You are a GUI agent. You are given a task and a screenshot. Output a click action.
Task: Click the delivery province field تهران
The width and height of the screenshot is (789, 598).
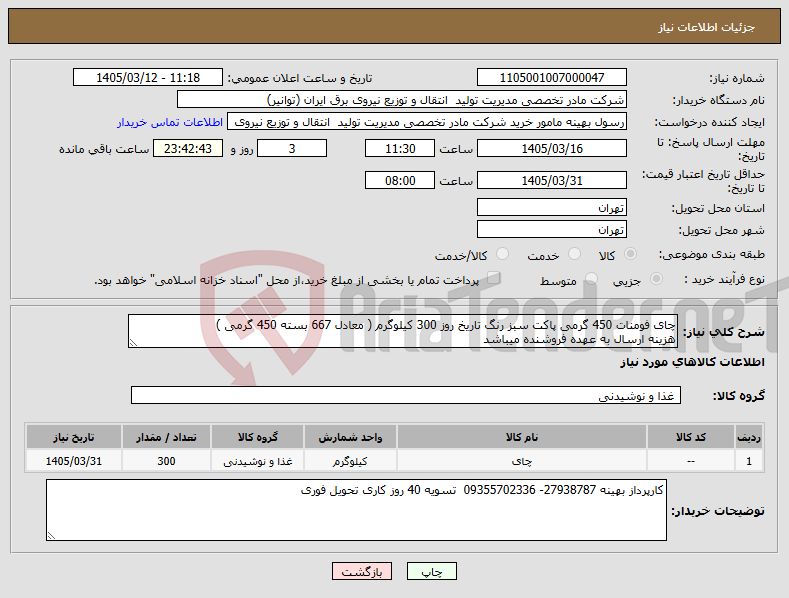pos(551,207)
